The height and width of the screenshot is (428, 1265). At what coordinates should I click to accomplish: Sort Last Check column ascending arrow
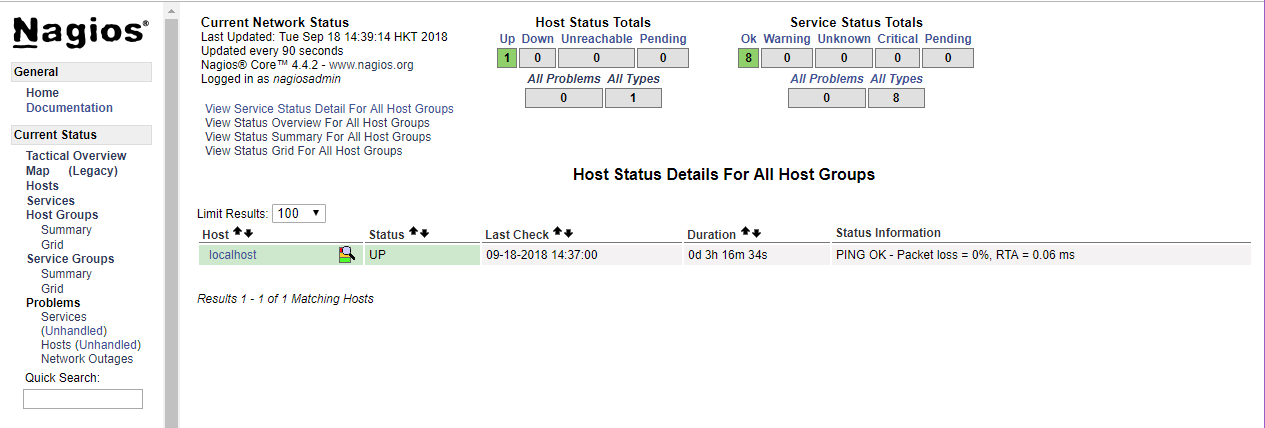pos(557,233)
